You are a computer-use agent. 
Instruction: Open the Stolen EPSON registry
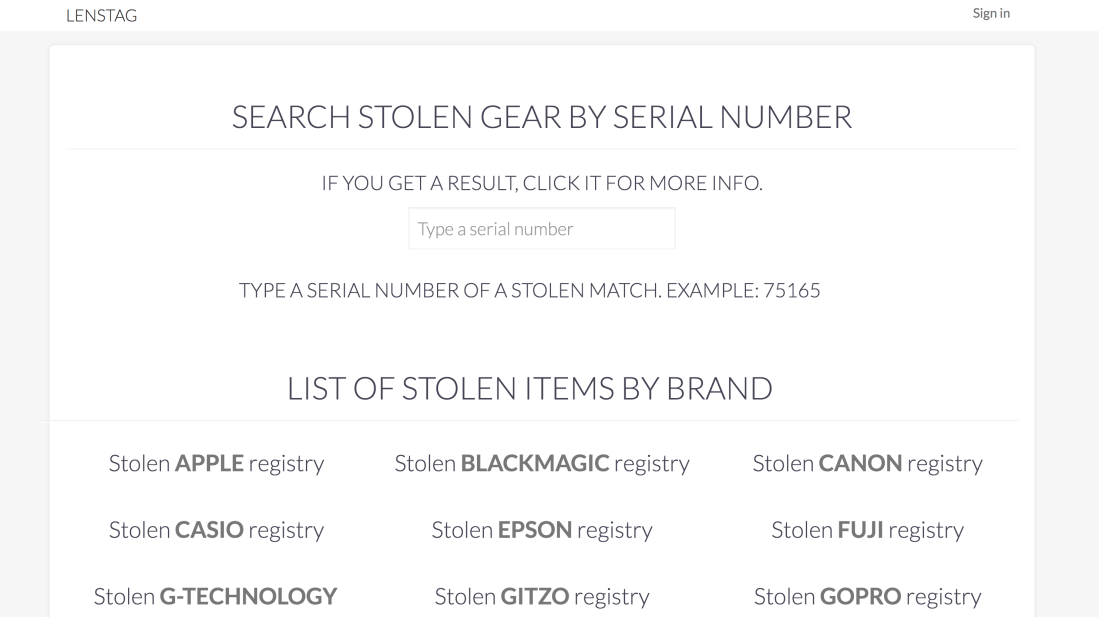[541, 530]
